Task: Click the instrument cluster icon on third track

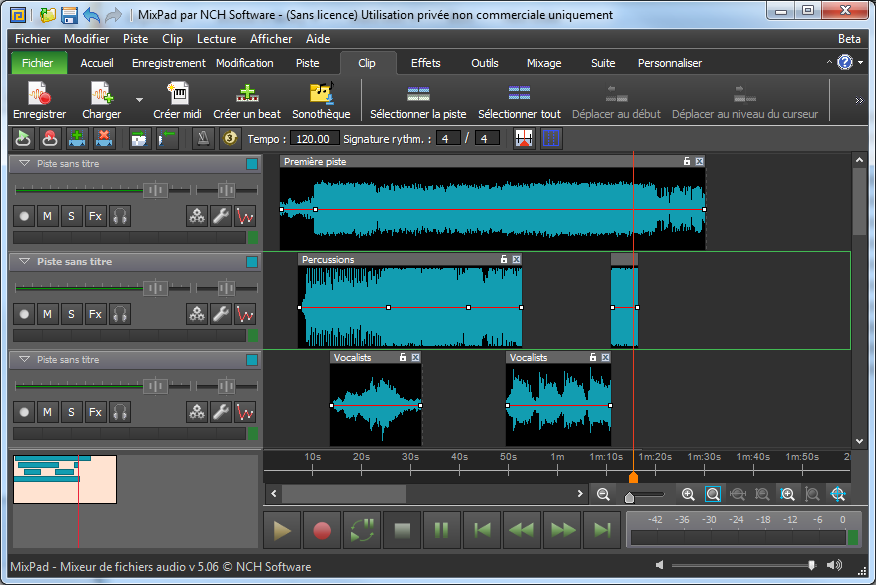Action: click(x=197, y=412)
